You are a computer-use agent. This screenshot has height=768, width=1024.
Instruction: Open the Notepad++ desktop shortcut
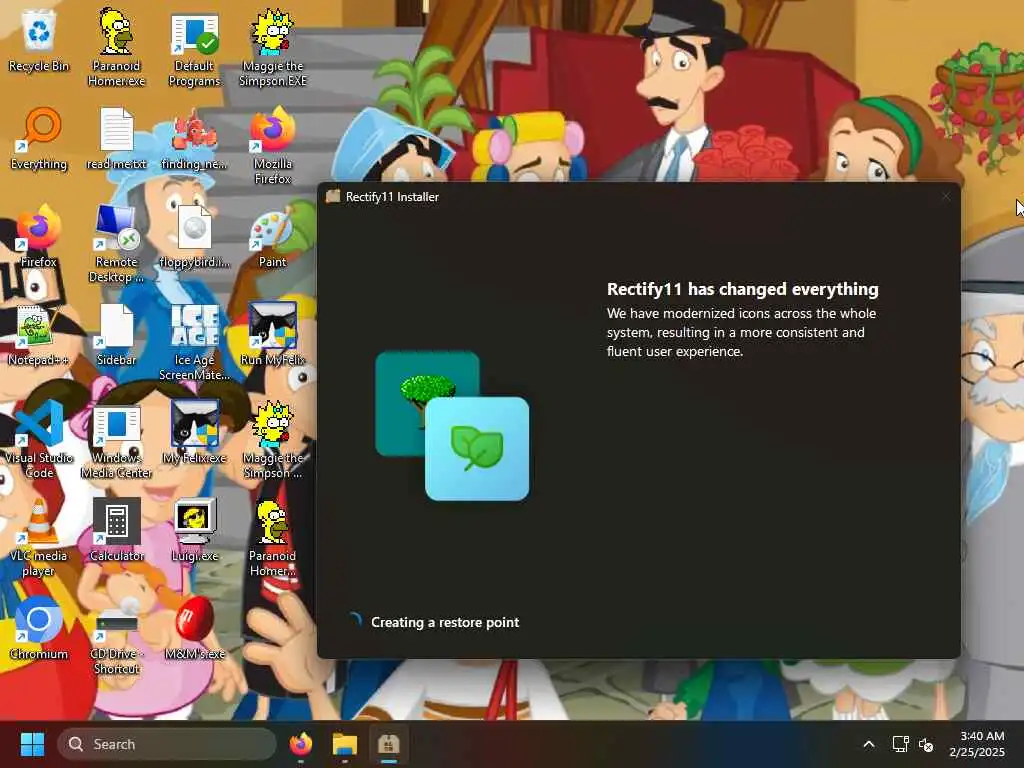coord(39,335)
